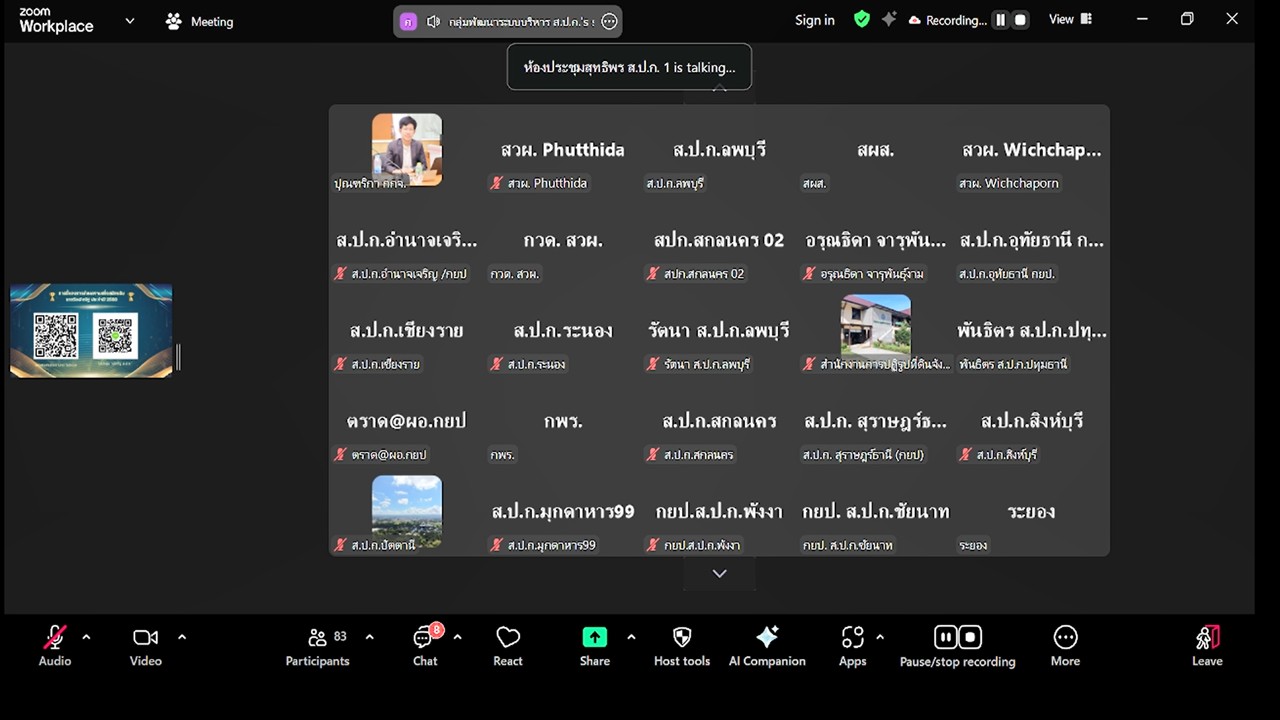Select the อรุณธิดา จารุพันธุ์งาม tile
The height and width of the screenshot is (720, 1280).
point(876,241)
